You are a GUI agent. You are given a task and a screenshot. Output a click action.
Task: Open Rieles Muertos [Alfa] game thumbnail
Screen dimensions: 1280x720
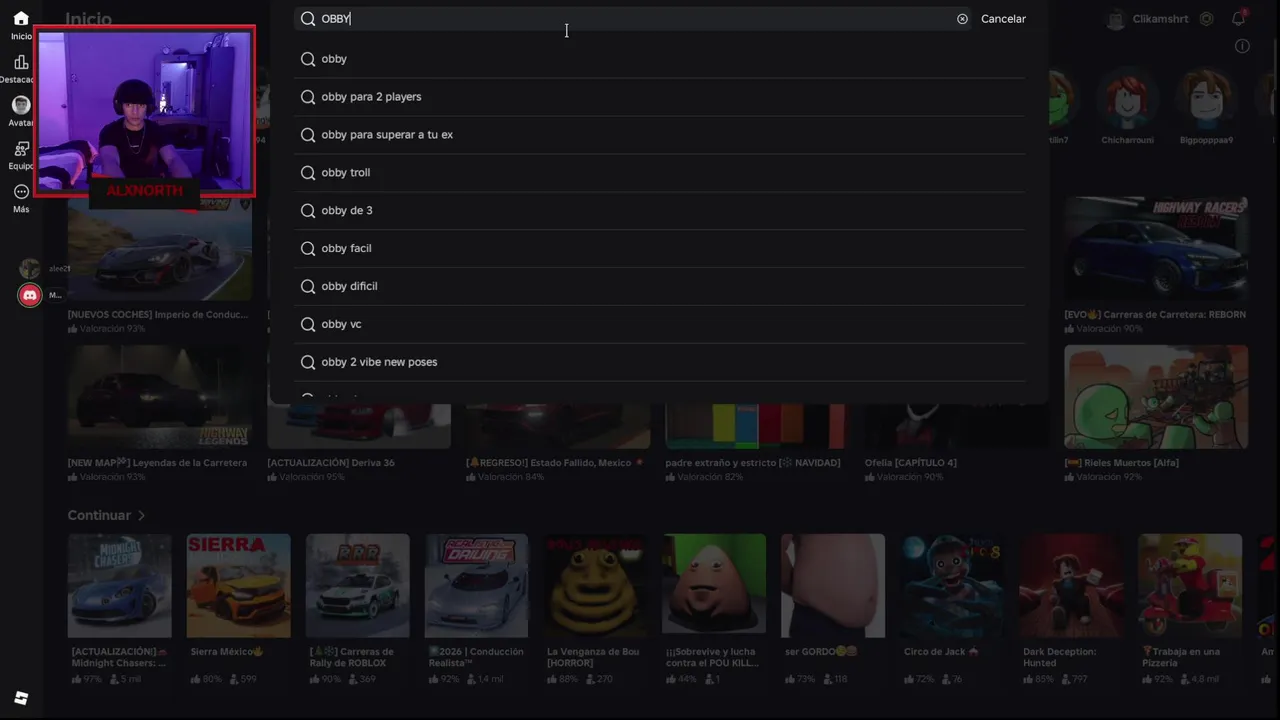[1156, 397]
